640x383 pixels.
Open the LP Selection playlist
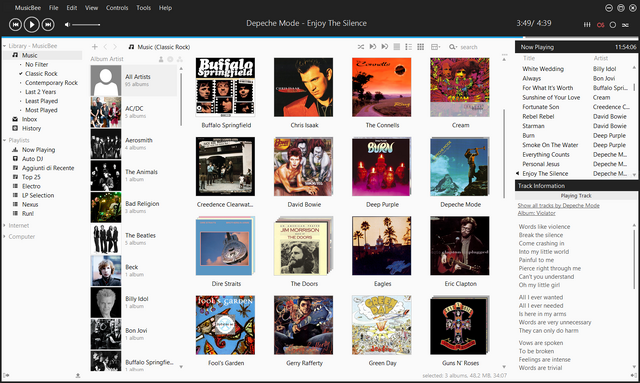(x=38, y=195)
